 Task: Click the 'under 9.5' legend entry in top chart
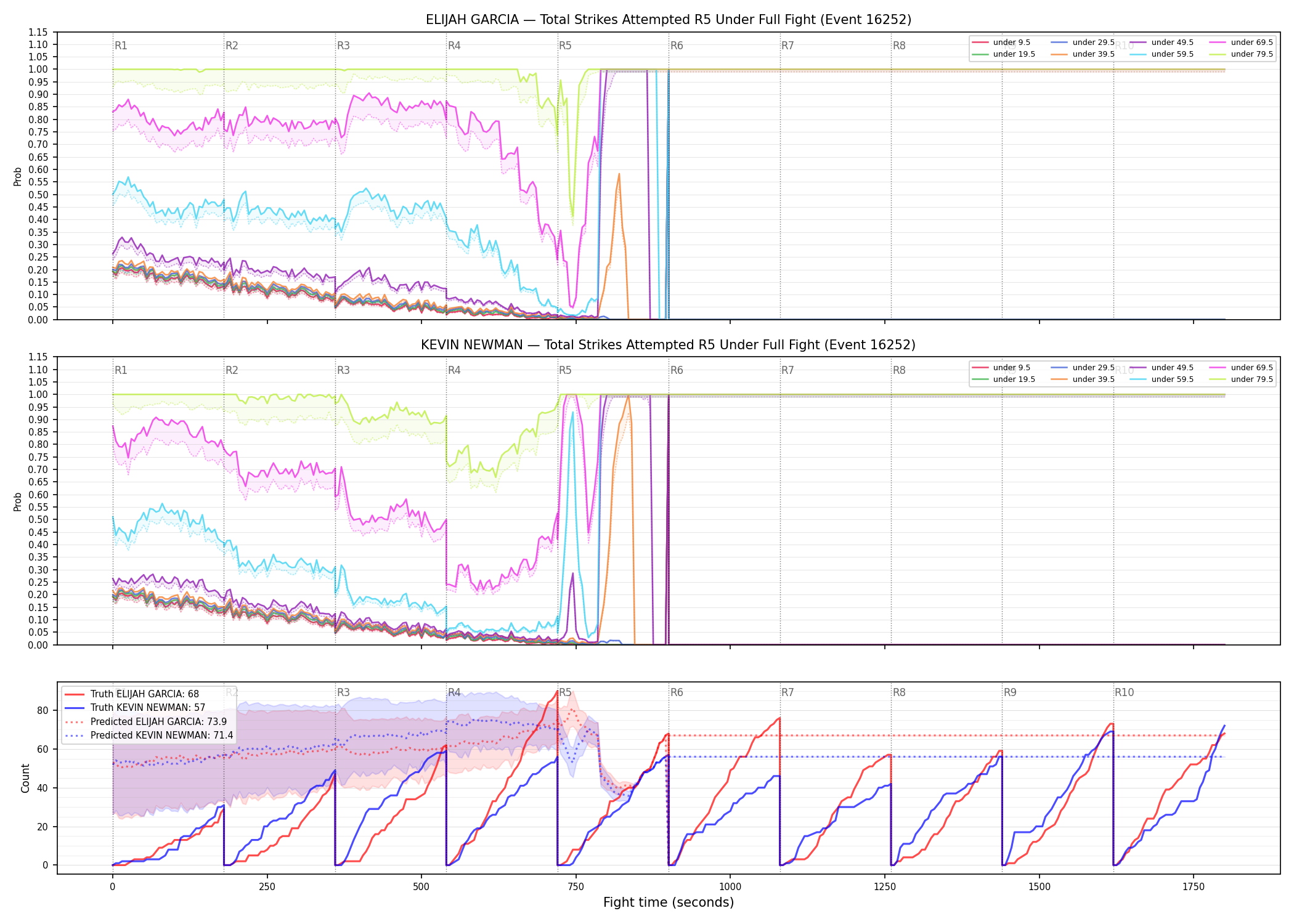(x=1001, y=43)
